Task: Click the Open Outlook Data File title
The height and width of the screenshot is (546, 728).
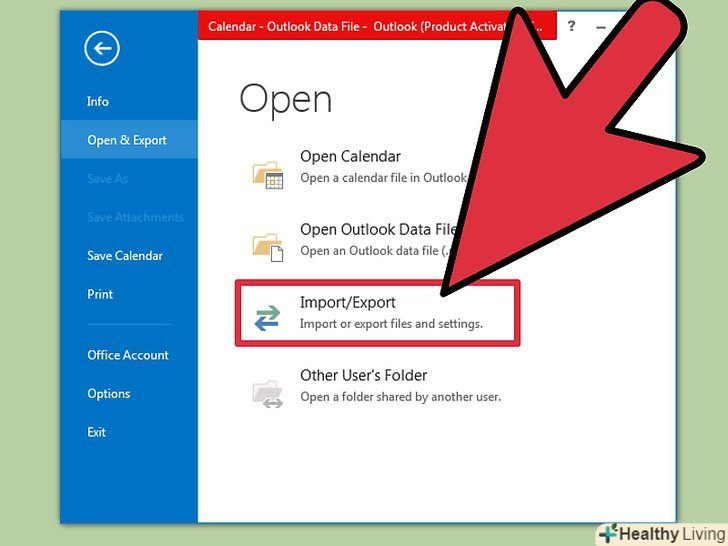Action: [x=378, y=229]
